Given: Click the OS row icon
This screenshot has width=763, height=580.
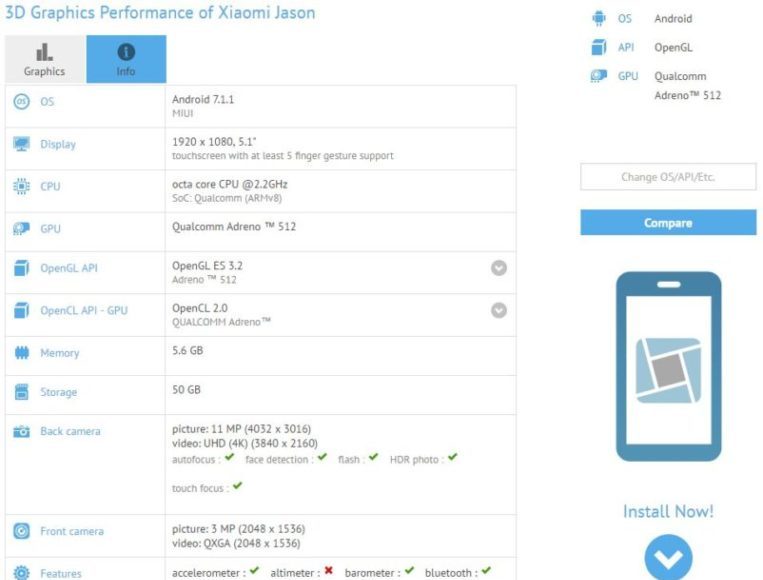Looking at the screenshot, I should 21,102.
